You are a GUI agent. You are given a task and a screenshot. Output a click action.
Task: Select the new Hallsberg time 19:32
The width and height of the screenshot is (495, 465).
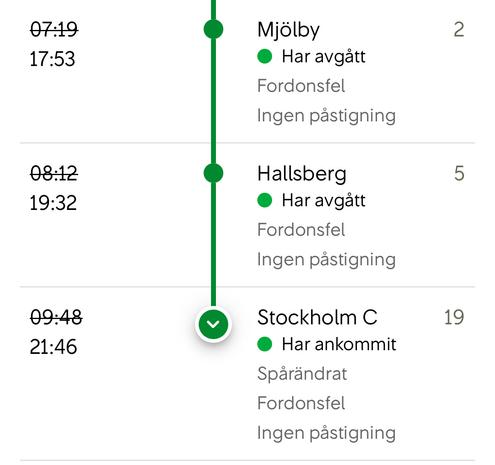click(x=53, y=203)
